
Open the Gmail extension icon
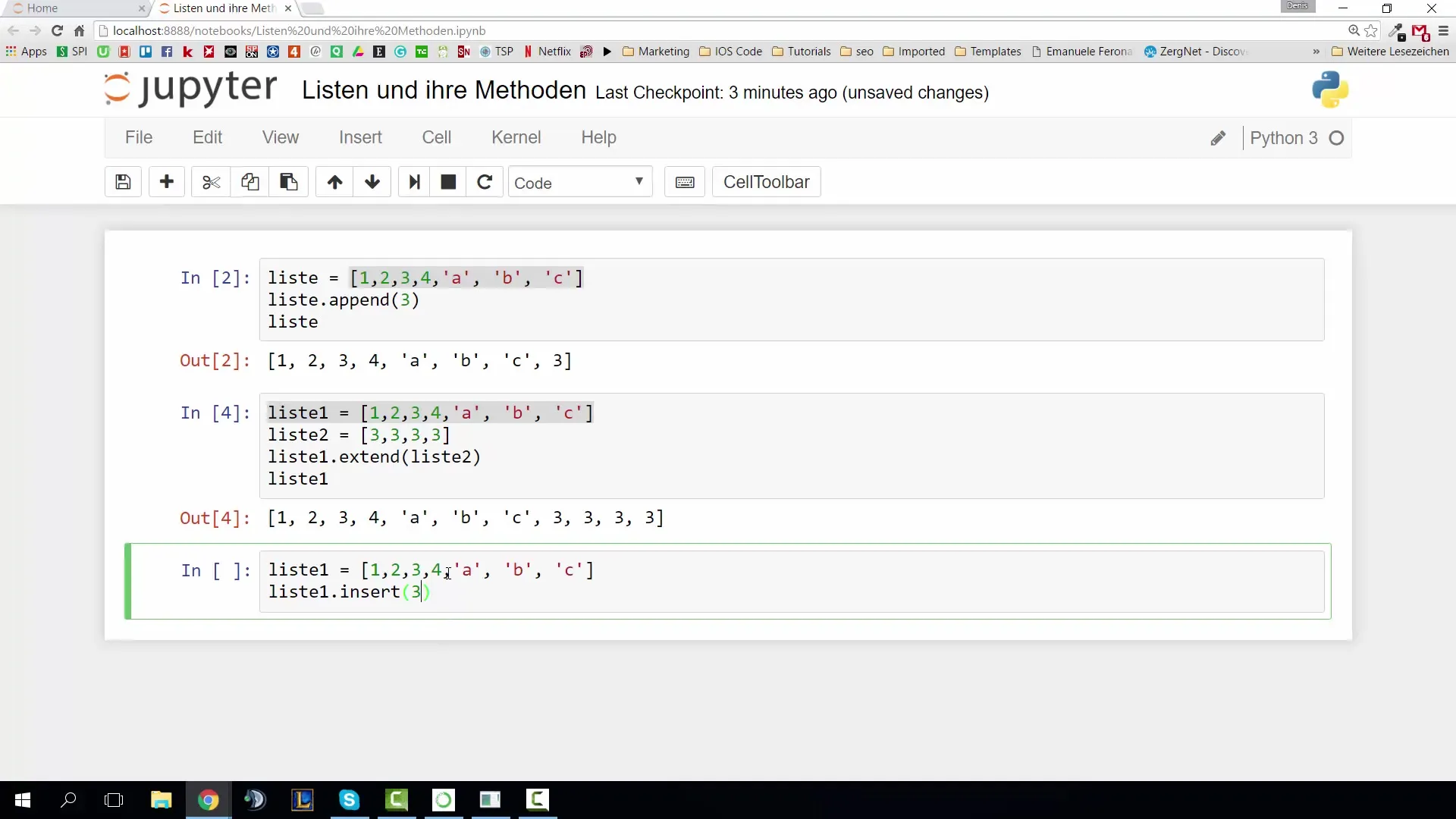point(1420,32)
